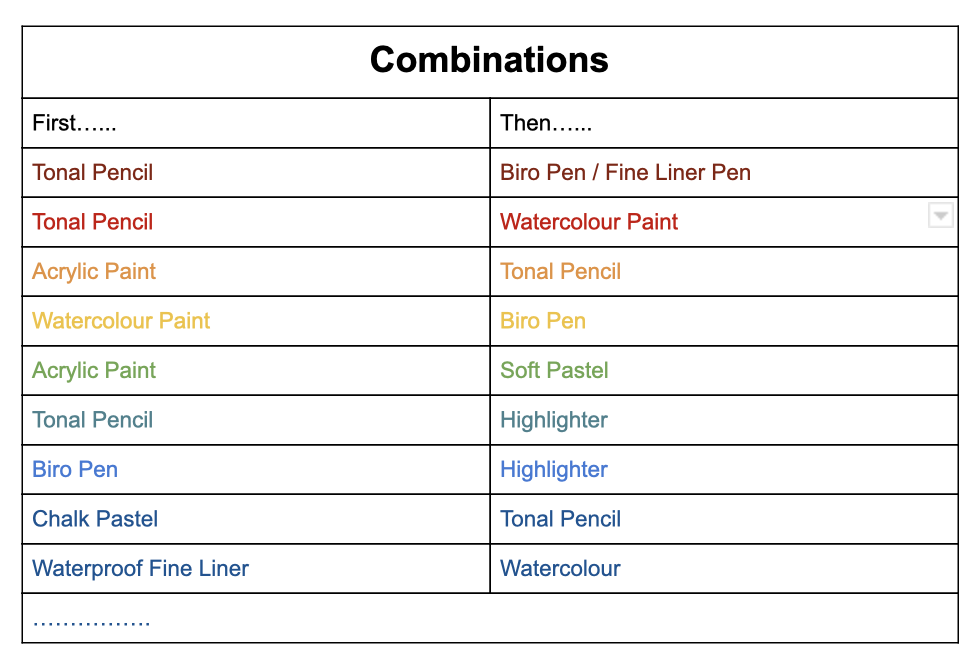Viewport: 972px width, 668px height.
Task: Click the yellow Biro Pen text
Action: [x=543, y=321]
